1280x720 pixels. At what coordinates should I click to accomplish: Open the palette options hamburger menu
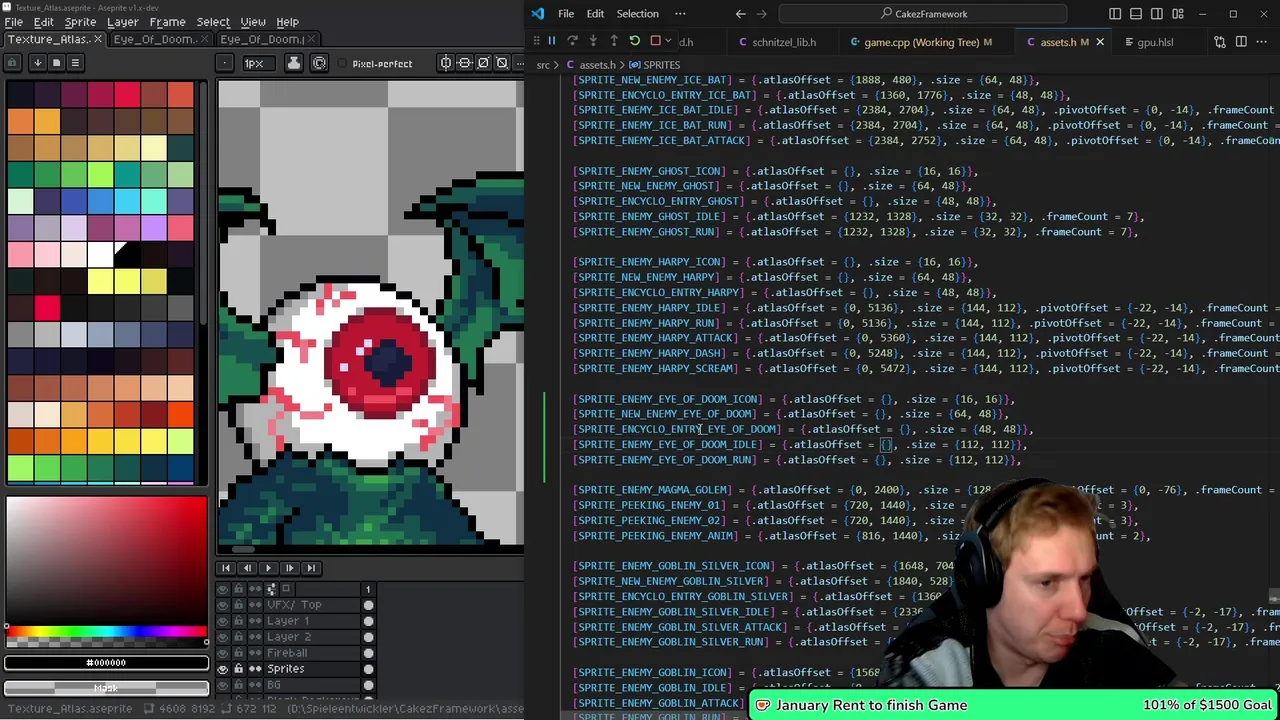click(75, 63)
